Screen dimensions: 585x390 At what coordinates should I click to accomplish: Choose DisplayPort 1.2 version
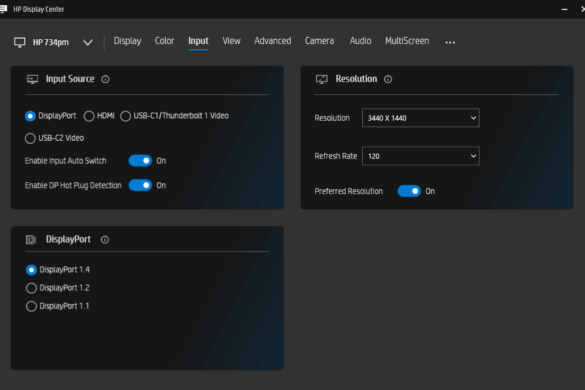31,288
